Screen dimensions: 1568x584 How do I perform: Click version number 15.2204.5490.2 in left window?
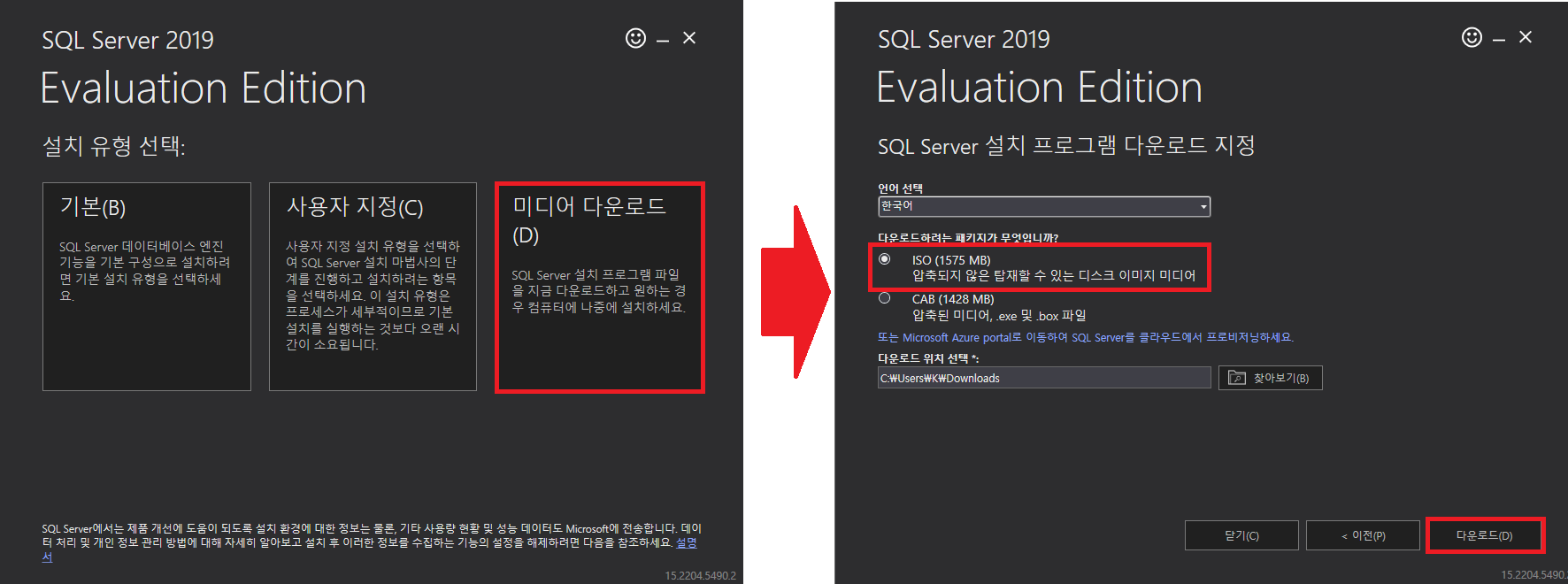700,575
